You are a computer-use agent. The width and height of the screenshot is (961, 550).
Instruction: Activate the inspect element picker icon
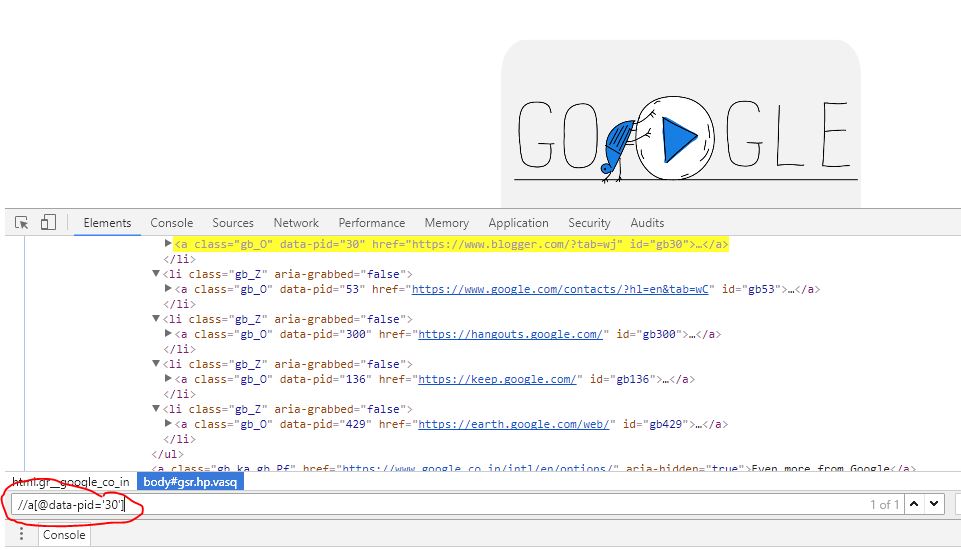pyautogui.click(x=21, y=223)
